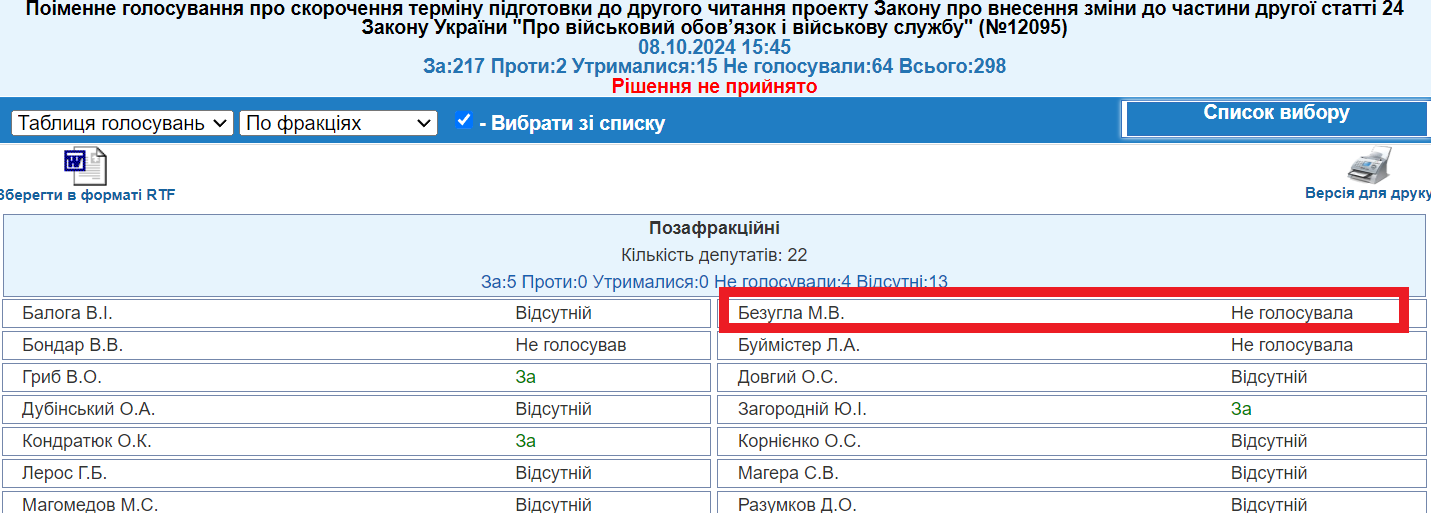Screen dimensions: 1431x513
Task: Click the 'Рішення не прийнято' status text
Action: (714, 86)
